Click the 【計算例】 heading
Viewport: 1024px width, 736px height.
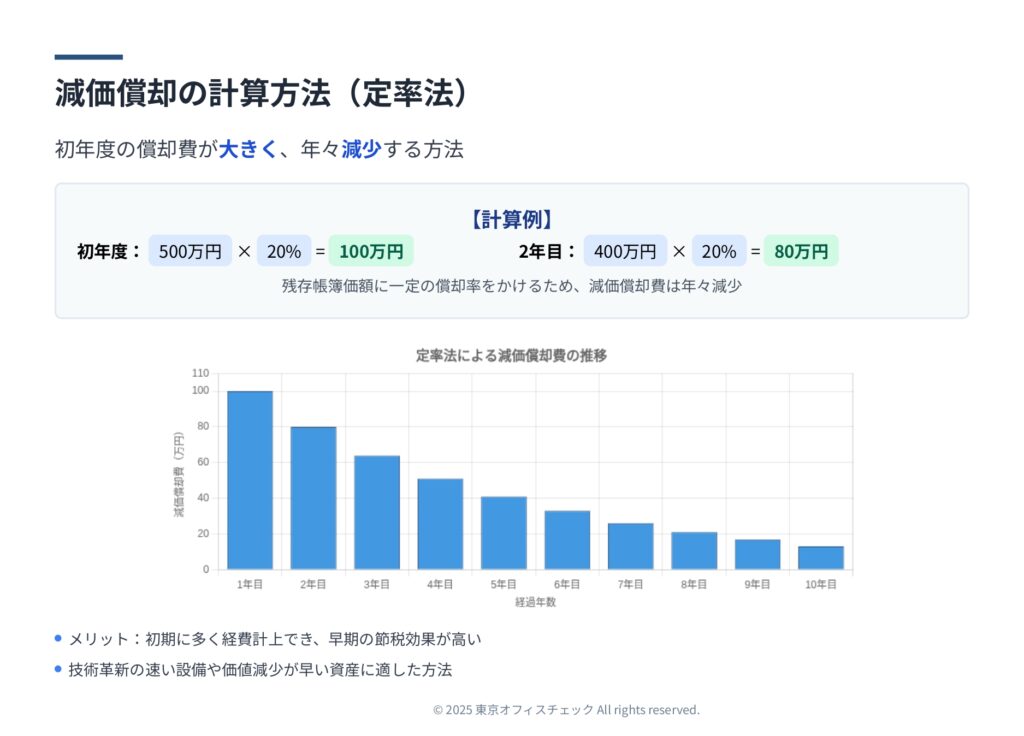511,219
